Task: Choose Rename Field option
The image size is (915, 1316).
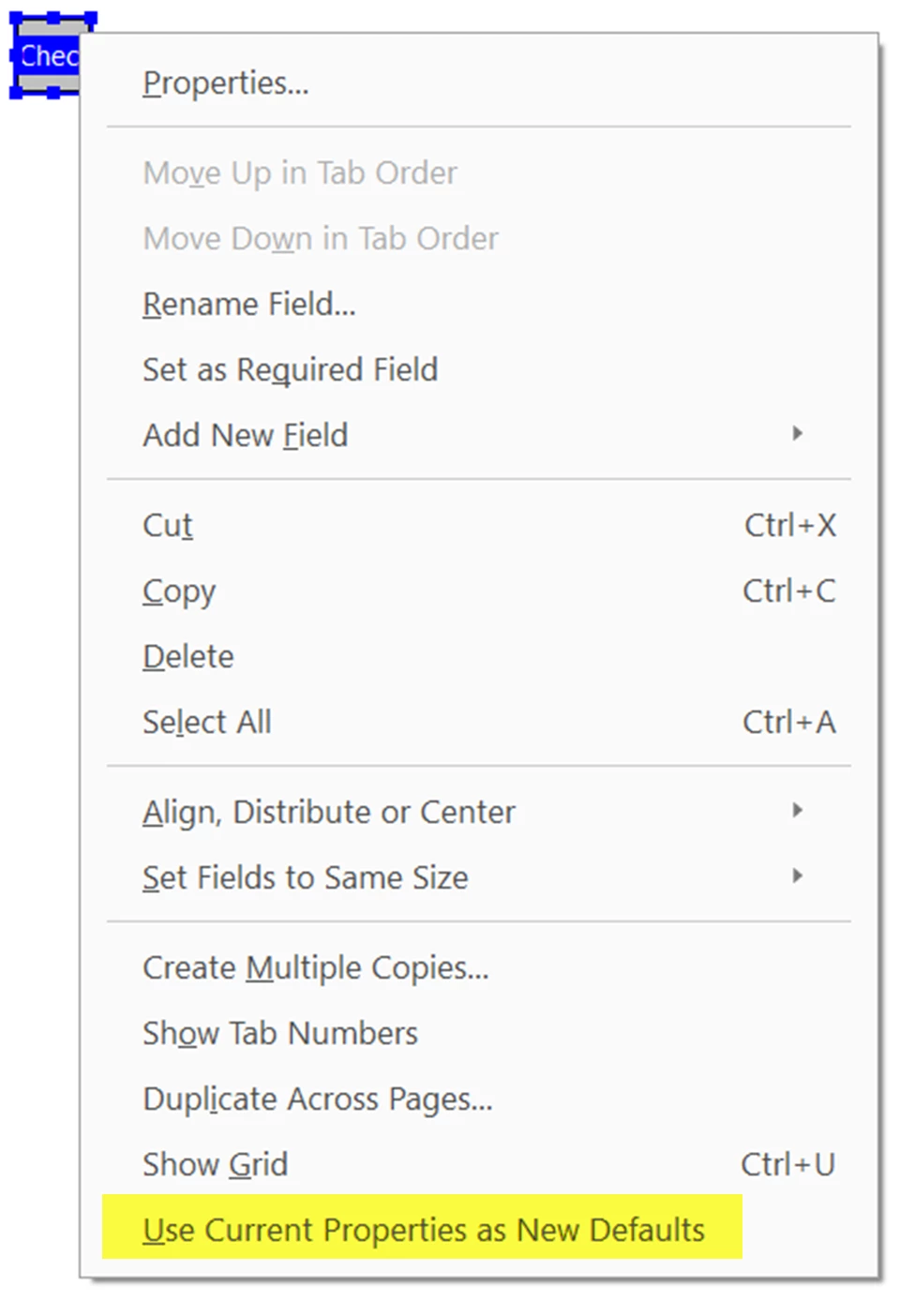Action: (478, 305)
